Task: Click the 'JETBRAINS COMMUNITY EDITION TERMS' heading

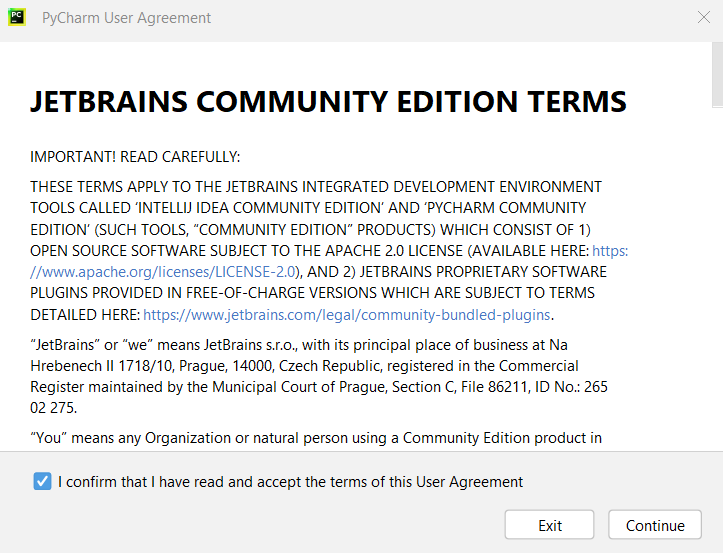Action: coord(328,101)
